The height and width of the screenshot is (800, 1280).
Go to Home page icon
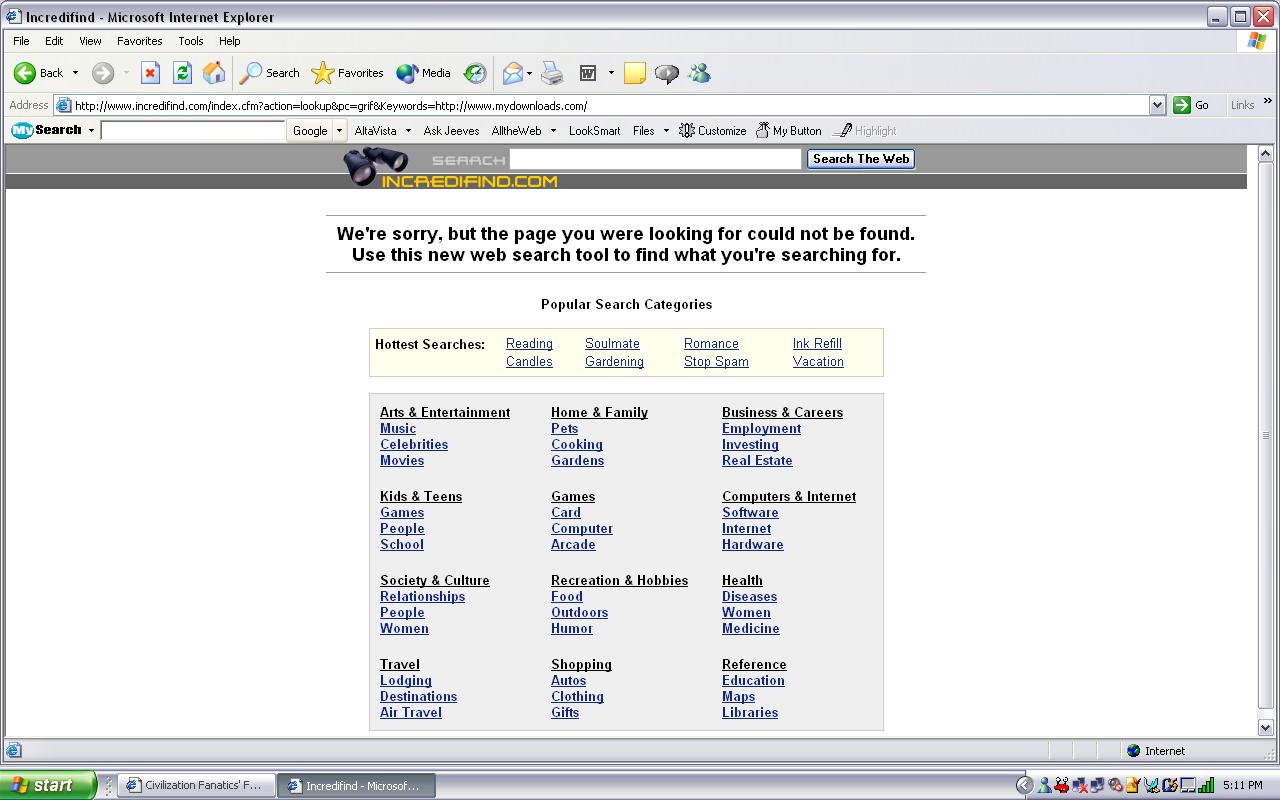(214, 73)
